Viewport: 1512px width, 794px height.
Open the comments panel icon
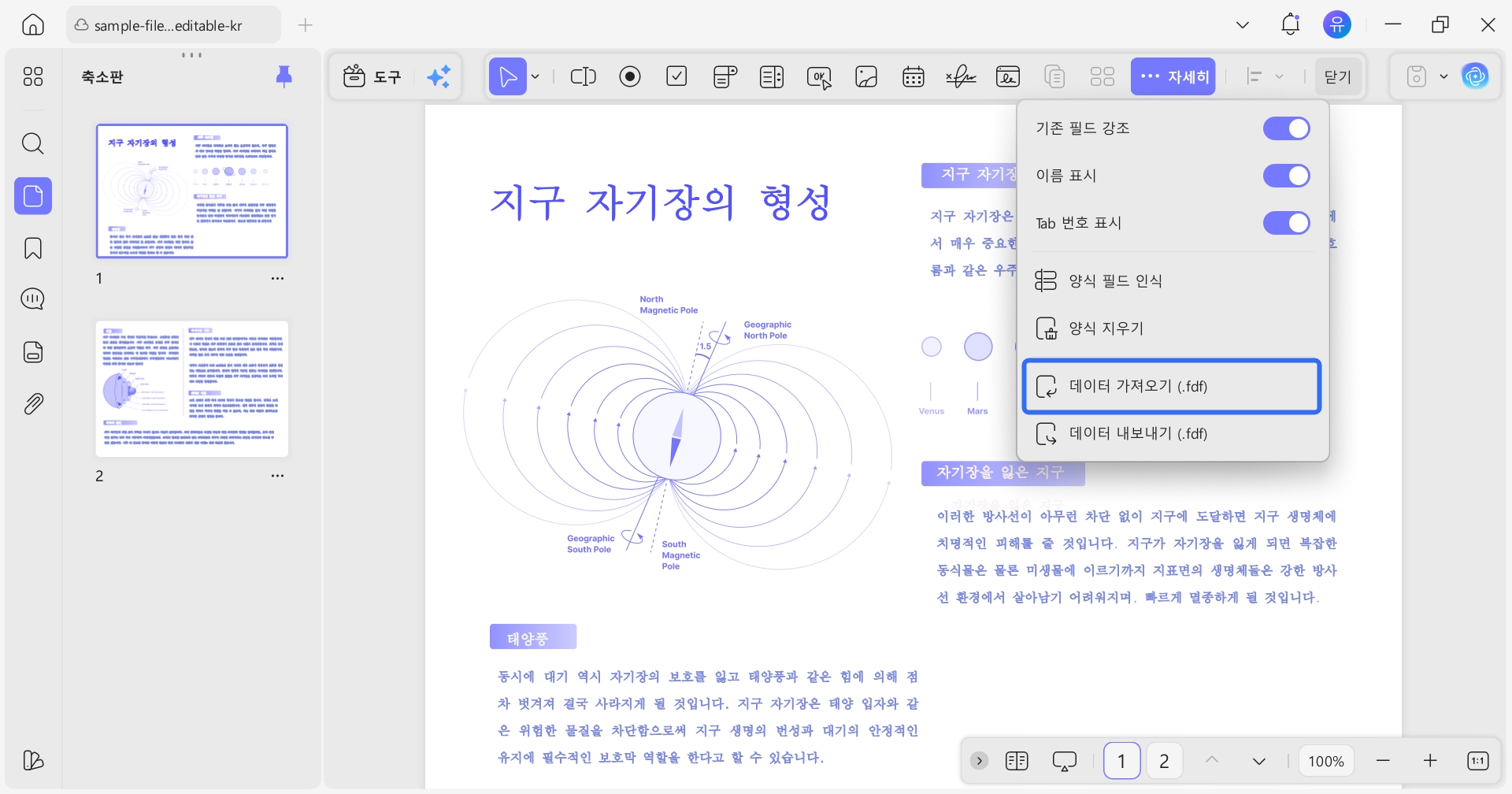[x=33, y=299]
